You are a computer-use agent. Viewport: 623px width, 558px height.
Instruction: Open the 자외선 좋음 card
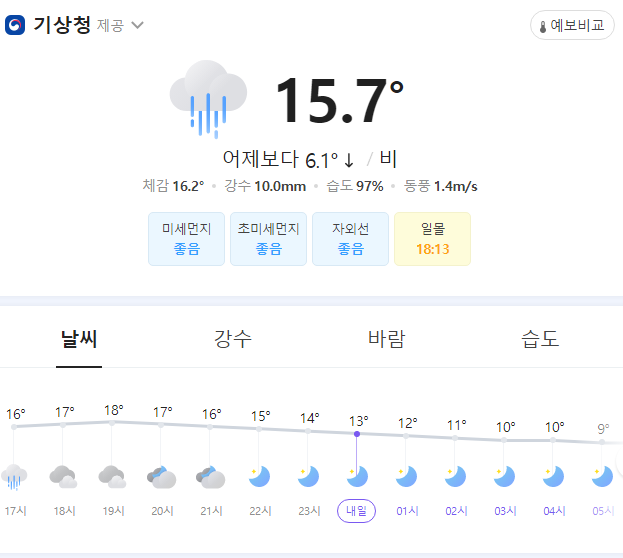pos(350,239)
